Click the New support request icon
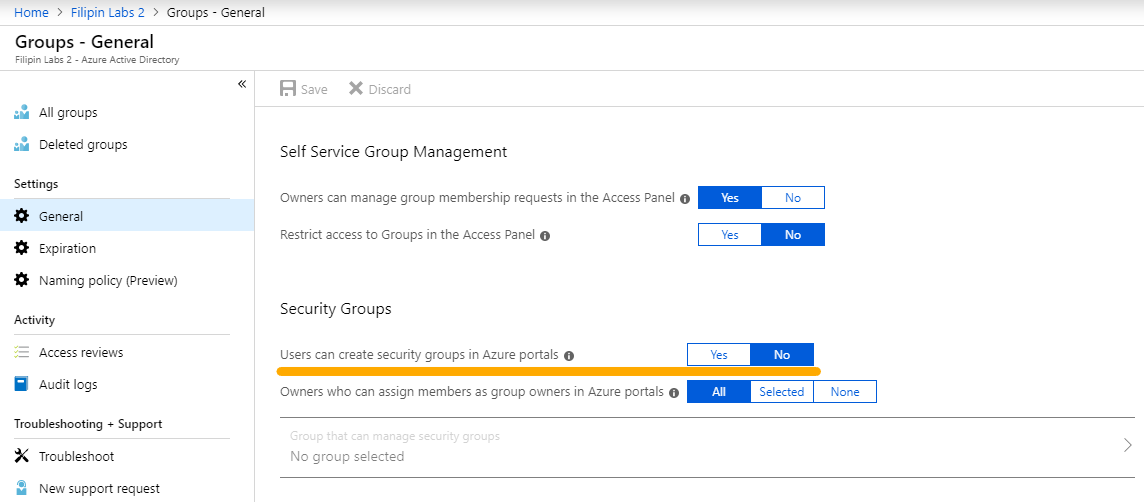Image resolution: width=1144 pixels, height=502 pixels. tap(21, 488)
